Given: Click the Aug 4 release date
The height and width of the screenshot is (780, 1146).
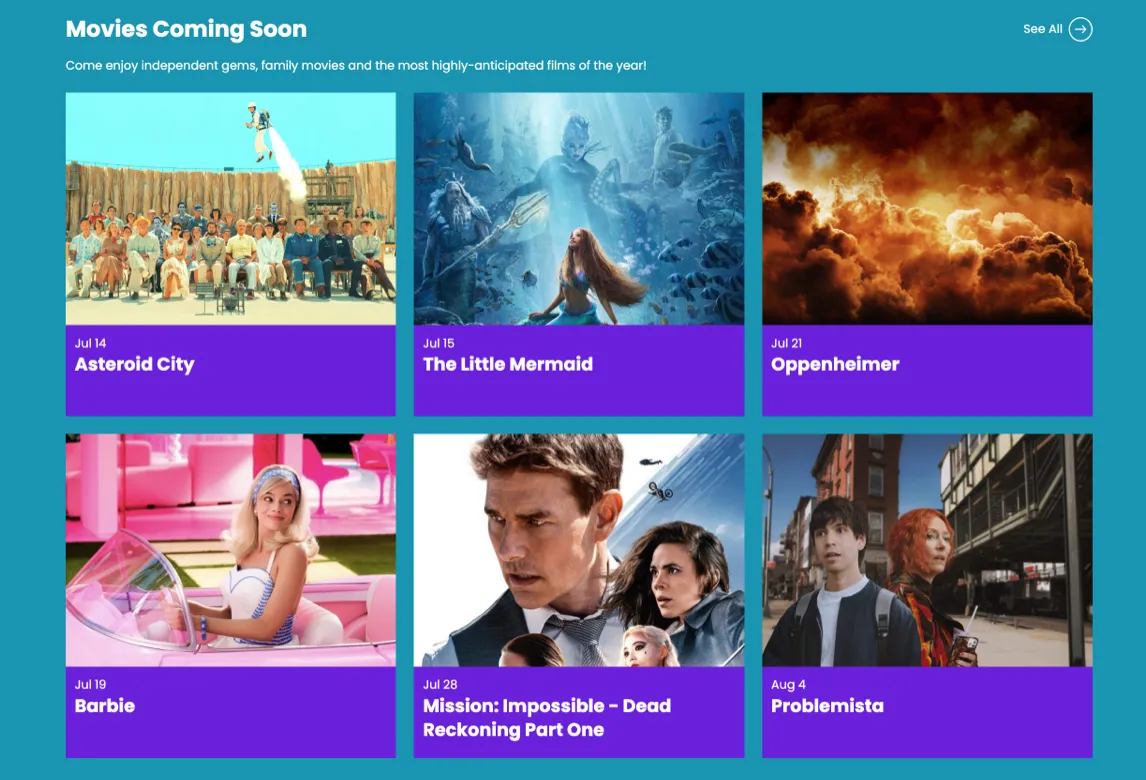Looking at the screenshot, I should click(789, 684).
